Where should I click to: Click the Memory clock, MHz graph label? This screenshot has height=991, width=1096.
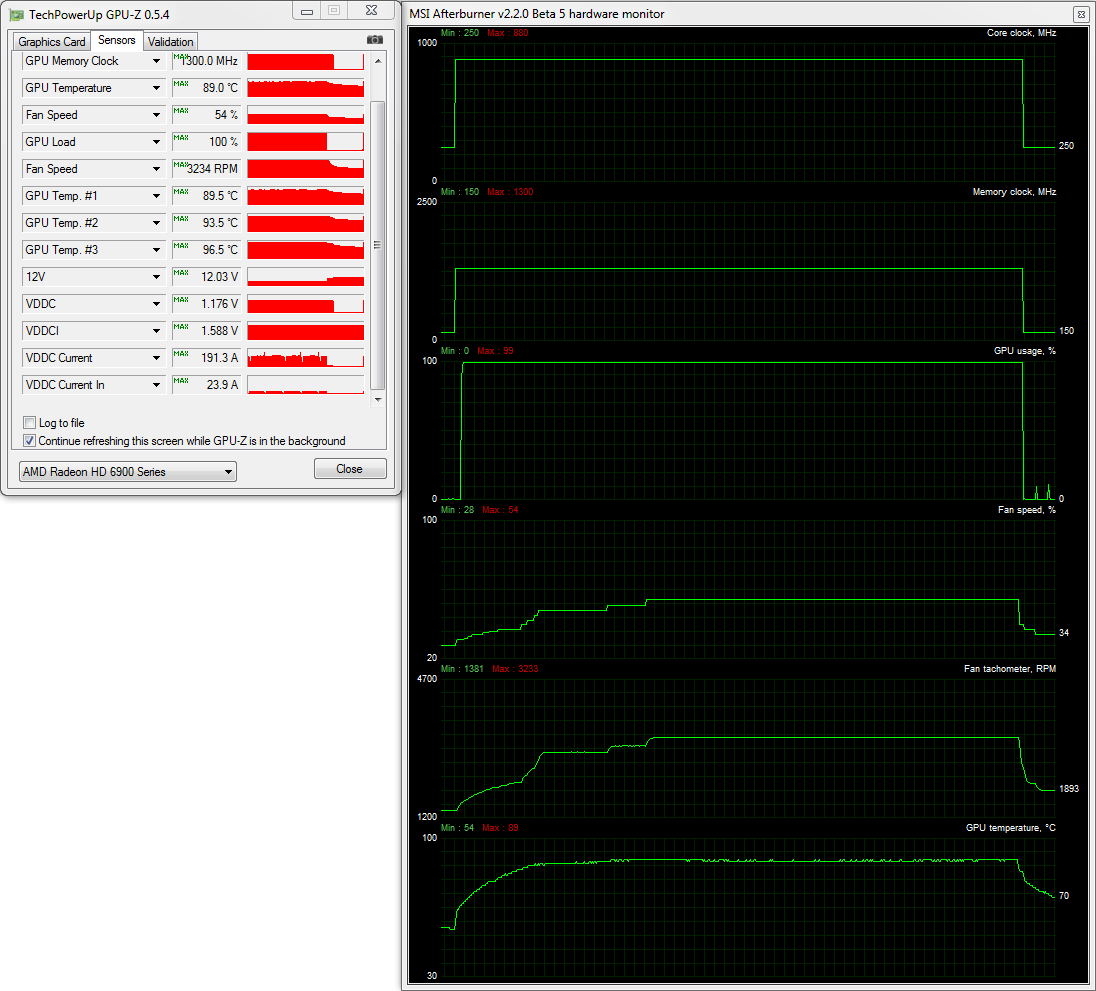pyautogui.click(x=1014, y=191)
